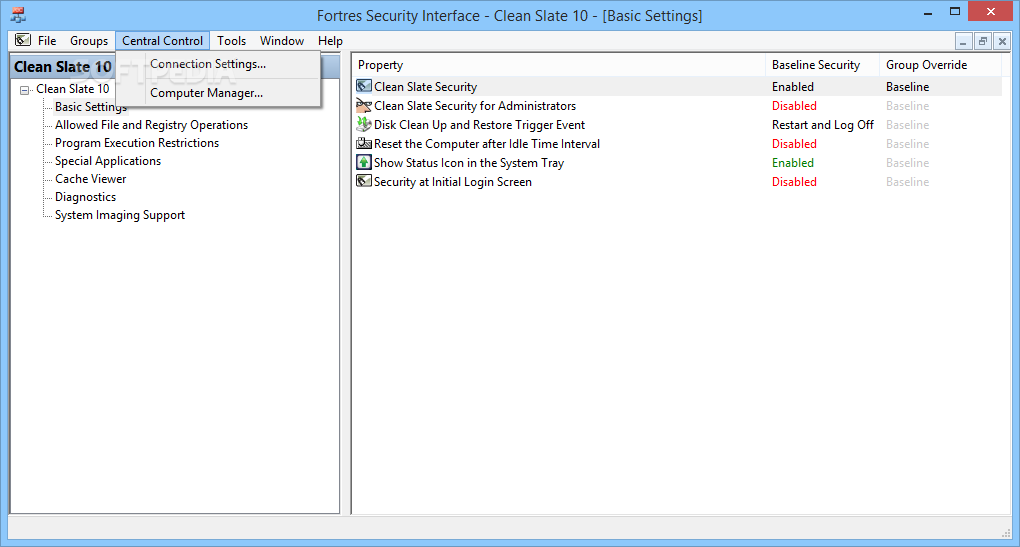
Task: Minimize the Fortres Security Interface window
Action: (928, 13)
